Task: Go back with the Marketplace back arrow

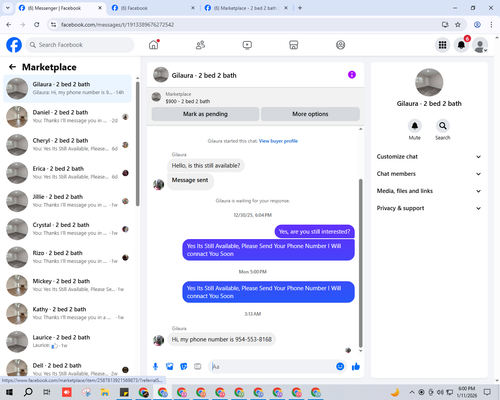Action: pos(12,67)
